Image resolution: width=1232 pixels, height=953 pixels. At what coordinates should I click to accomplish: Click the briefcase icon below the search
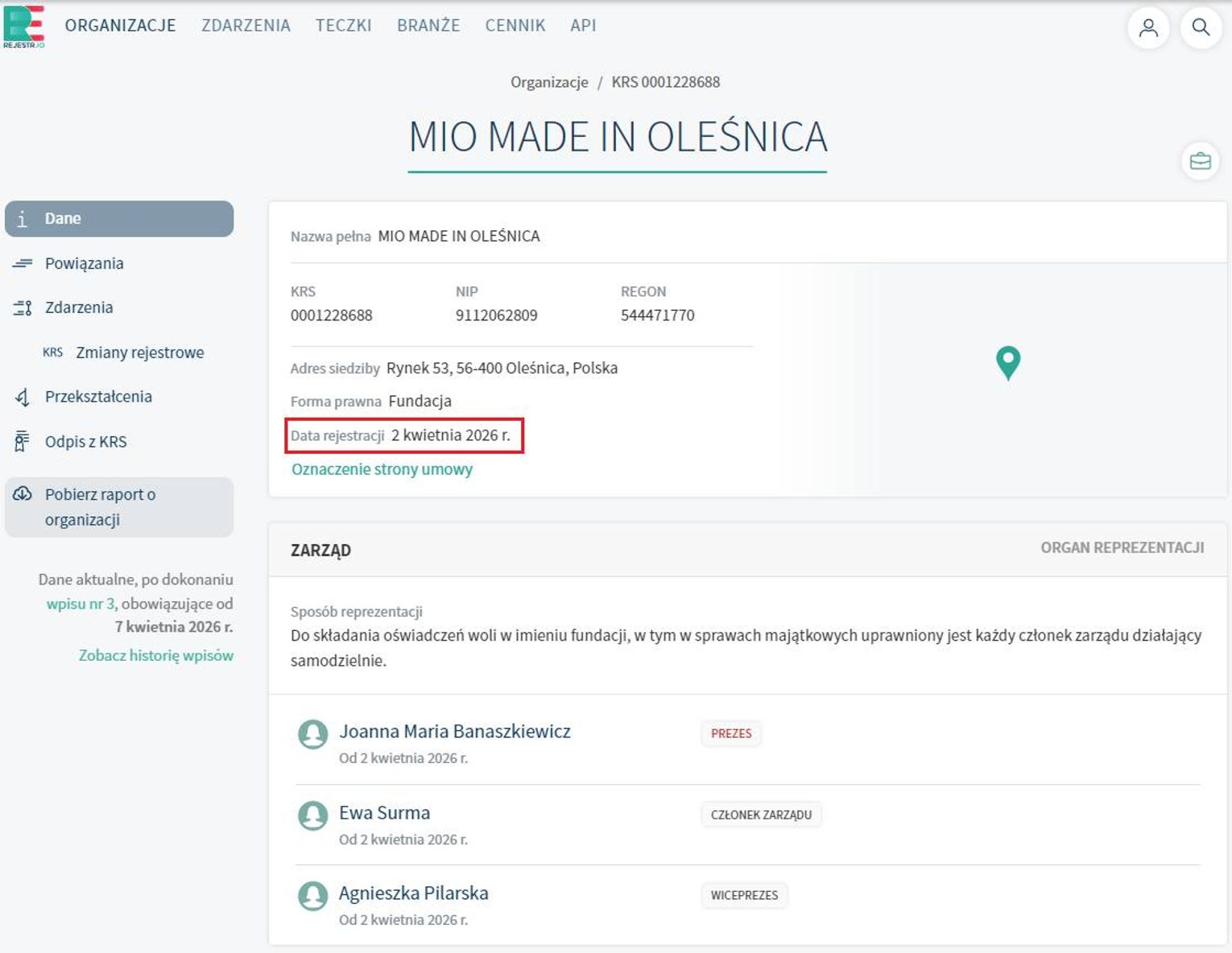click(1200, 161)
